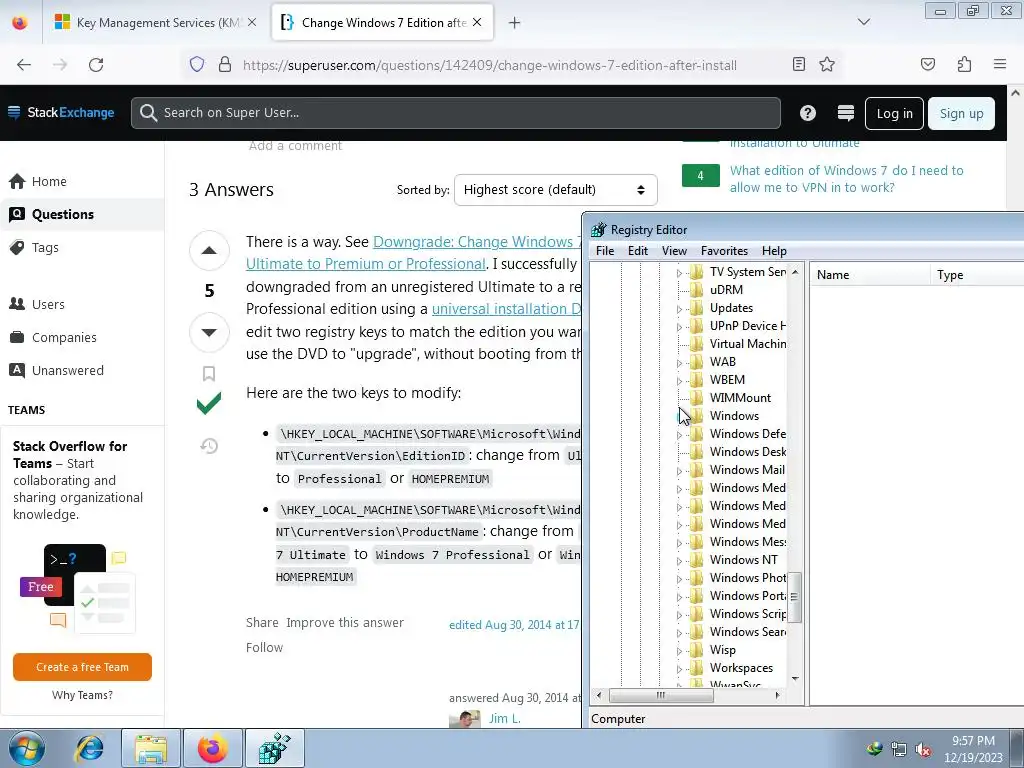Click the Why Teams? link
The image size is (1024, 768).
tap(82, 695)
